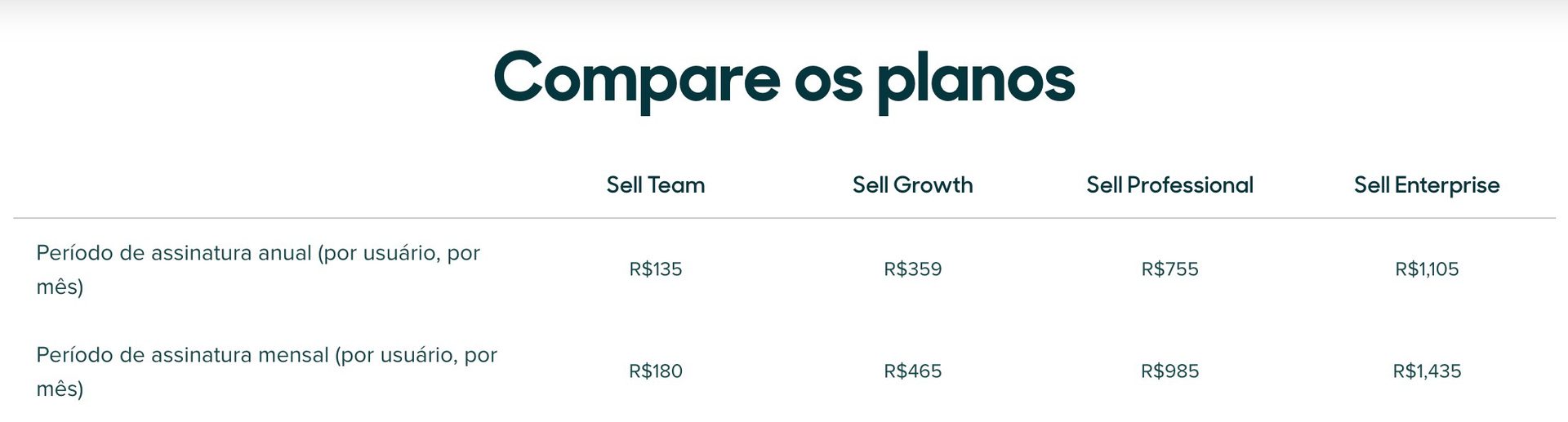Select the R$359 annual Sell Growth price
The width and height of the screenshot is (1568, 422).
pyautogui.click(x=912, y=269)
